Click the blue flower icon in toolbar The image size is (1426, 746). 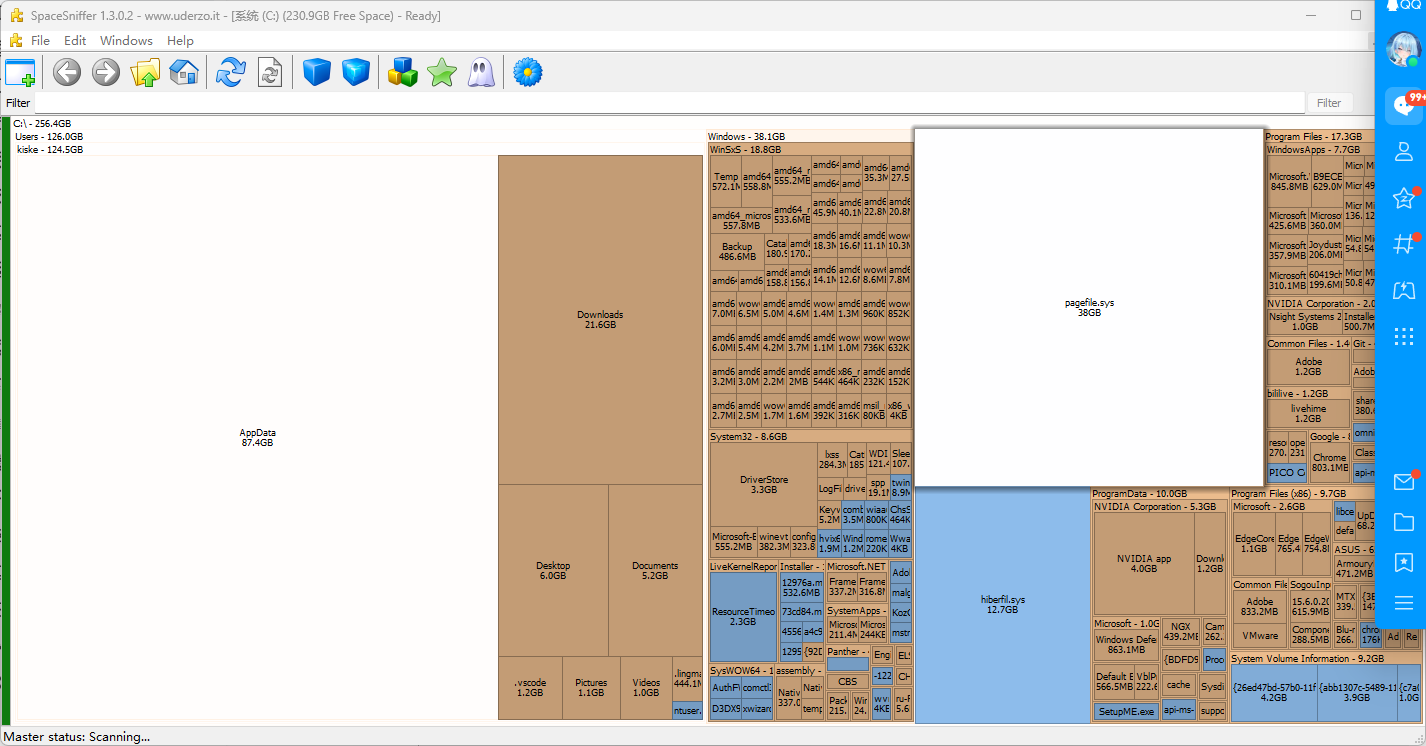[x=527, y=72]
